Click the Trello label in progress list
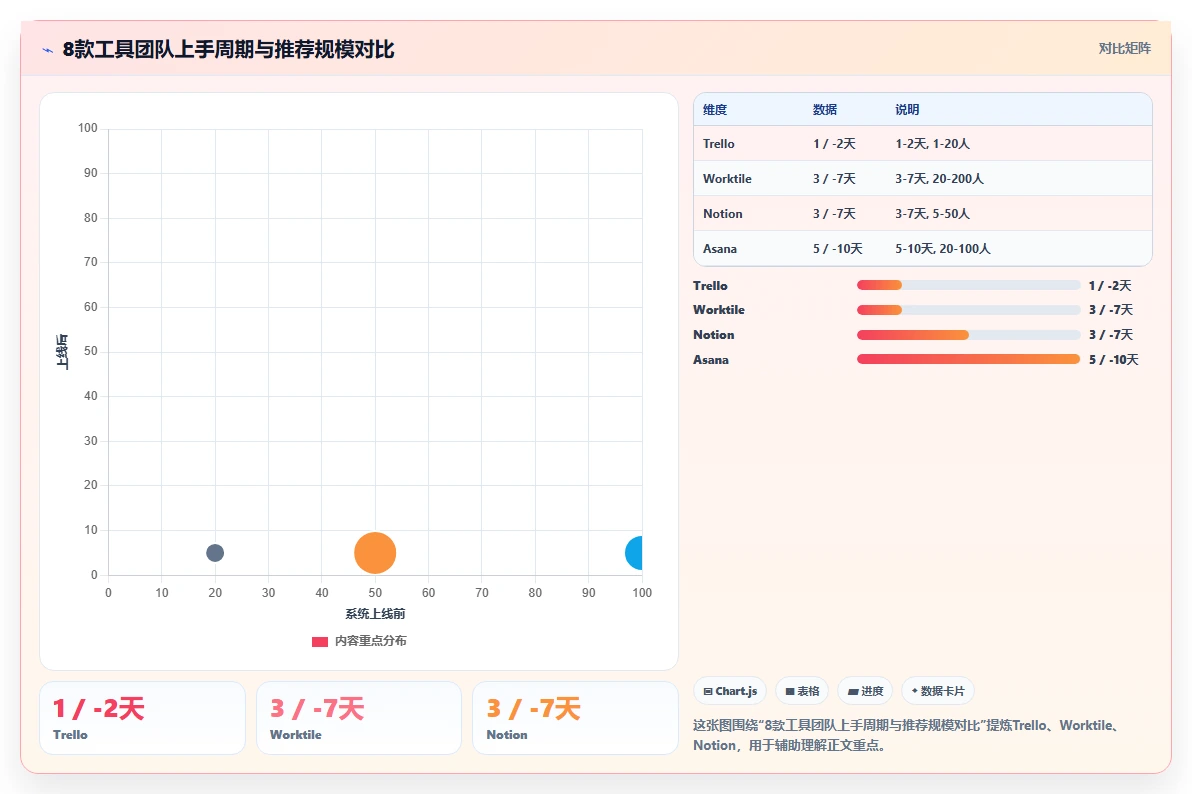The width and height of the screenshot is (1192, 794). [x=710, y=286]
